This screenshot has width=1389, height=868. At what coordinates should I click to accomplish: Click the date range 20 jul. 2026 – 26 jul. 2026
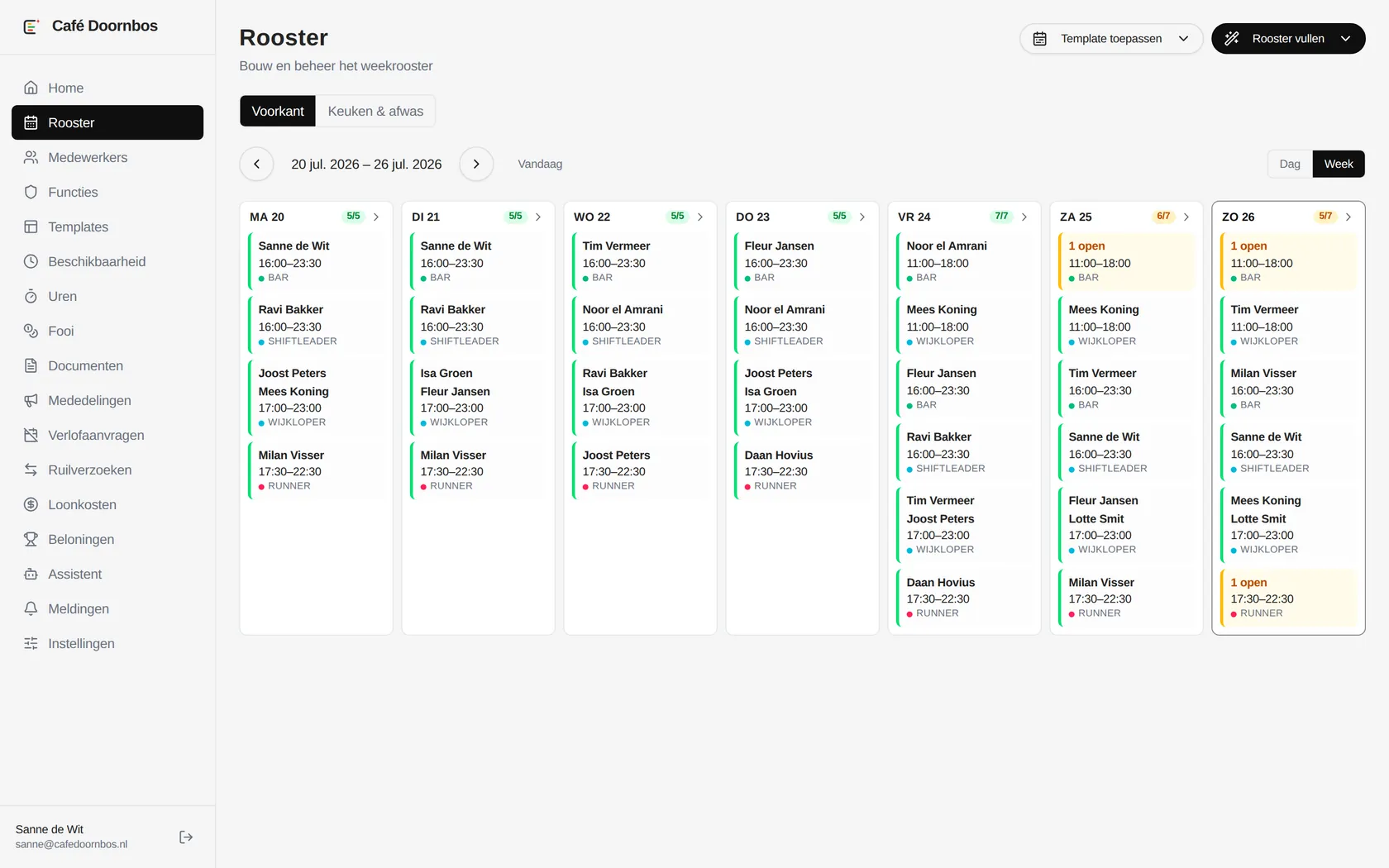point(366,164)
